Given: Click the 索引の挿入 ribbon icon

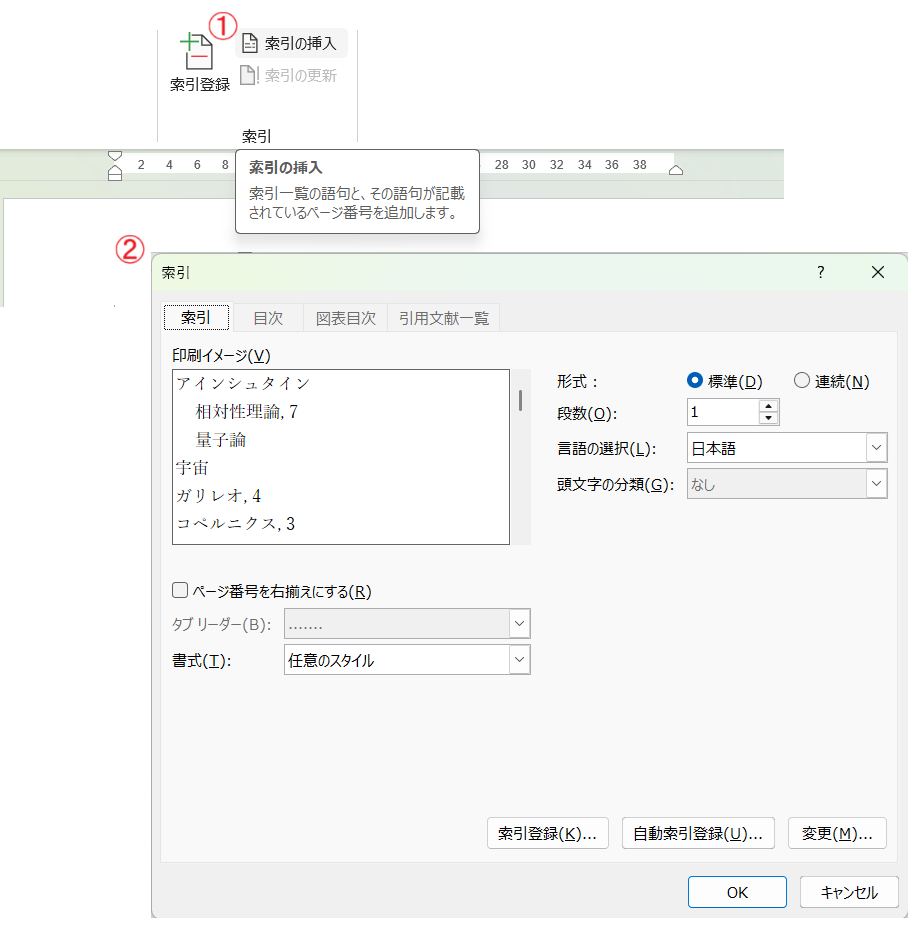Looking at the screenshot, I should coord(250,44).
